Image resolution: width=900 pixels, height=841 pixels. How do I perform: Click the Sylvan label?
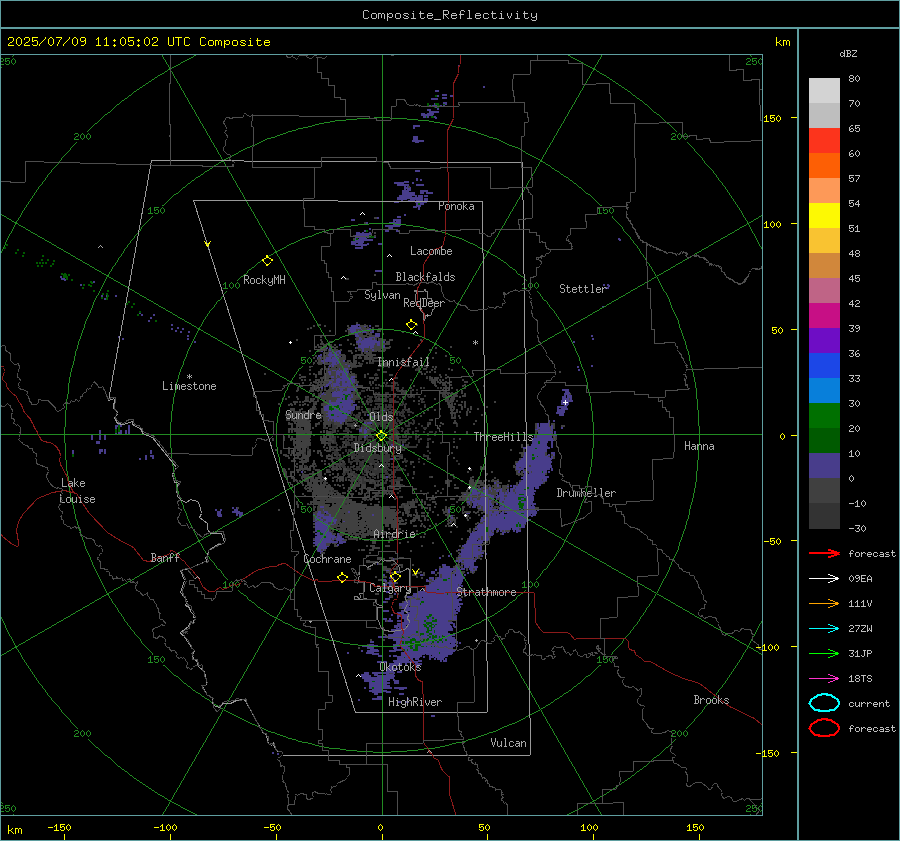click(382, 295)
